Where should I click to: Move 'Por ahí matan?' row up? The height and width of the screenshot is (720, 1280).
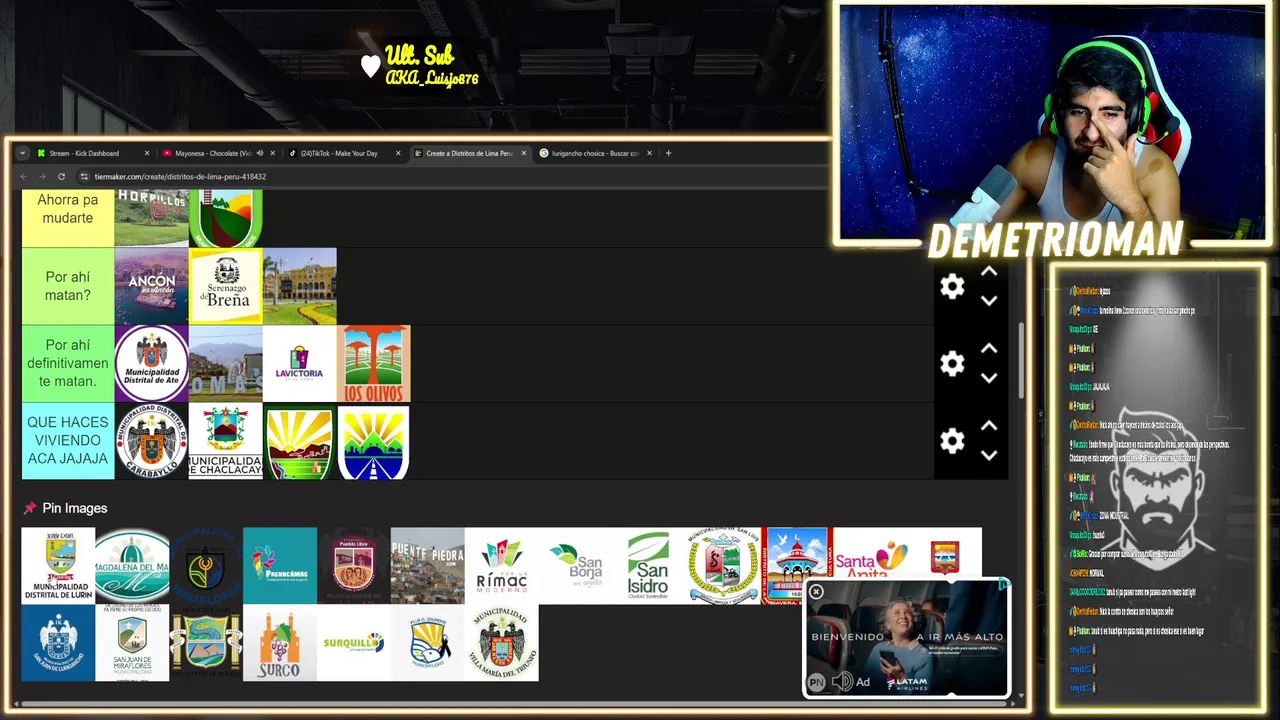[989, 272]
